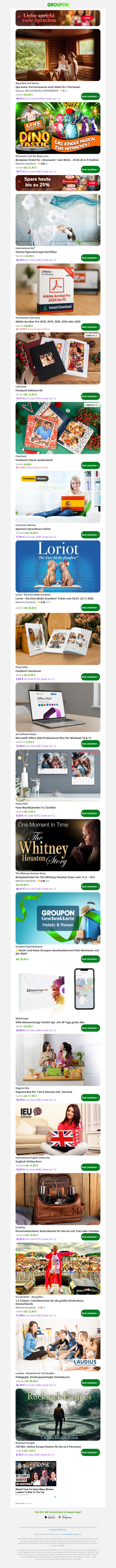Click "Deal ansehen" for MyHeritage DNA test kit
Viewport: 116px width, 1568px height.
coord(90,1028)
